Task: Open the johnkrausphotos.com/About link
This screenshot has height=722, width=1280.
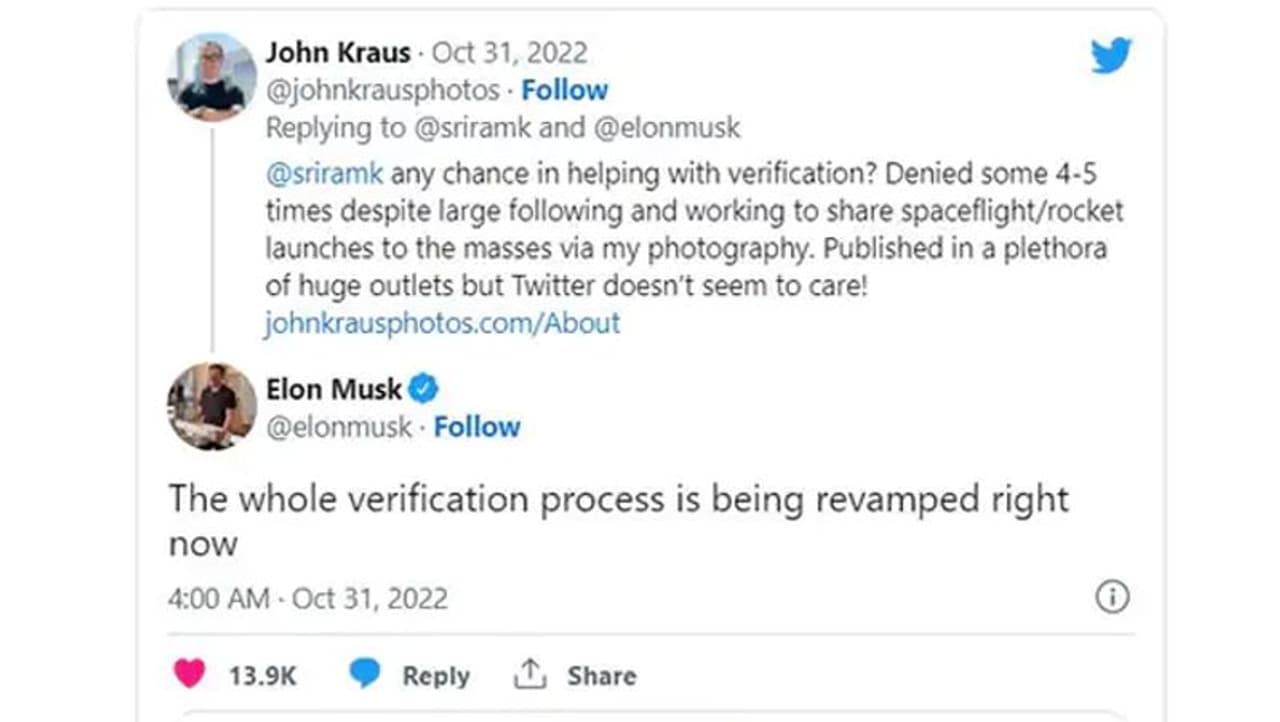Action: tap(442, 323)
